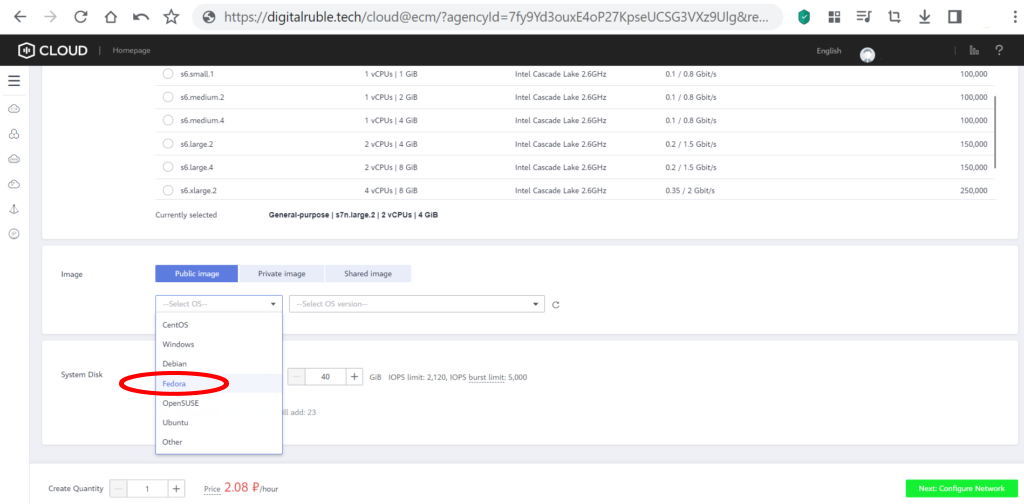This screenshot has height=504, width=1024.
Task: Open help via the question mark icon
Action: click(x=999, y=50)
